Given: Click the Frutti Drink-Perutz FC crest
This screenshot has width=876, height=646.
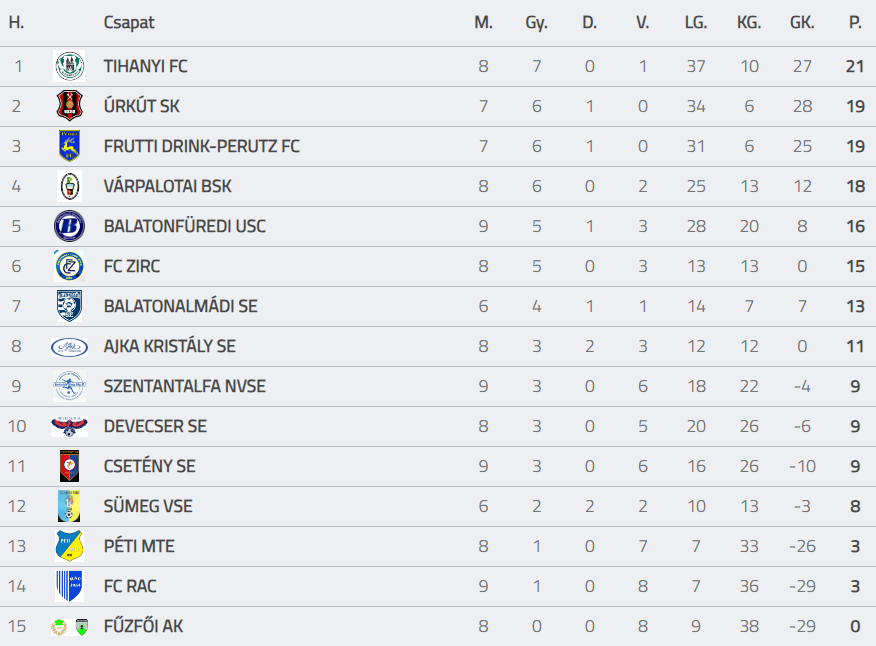Looking at the screenshot, I should pyautogui.click(x=69, y=147).
